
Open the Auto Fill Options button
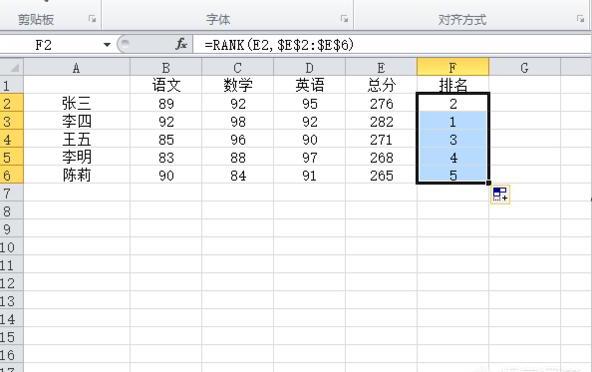[x=500, y=194]
